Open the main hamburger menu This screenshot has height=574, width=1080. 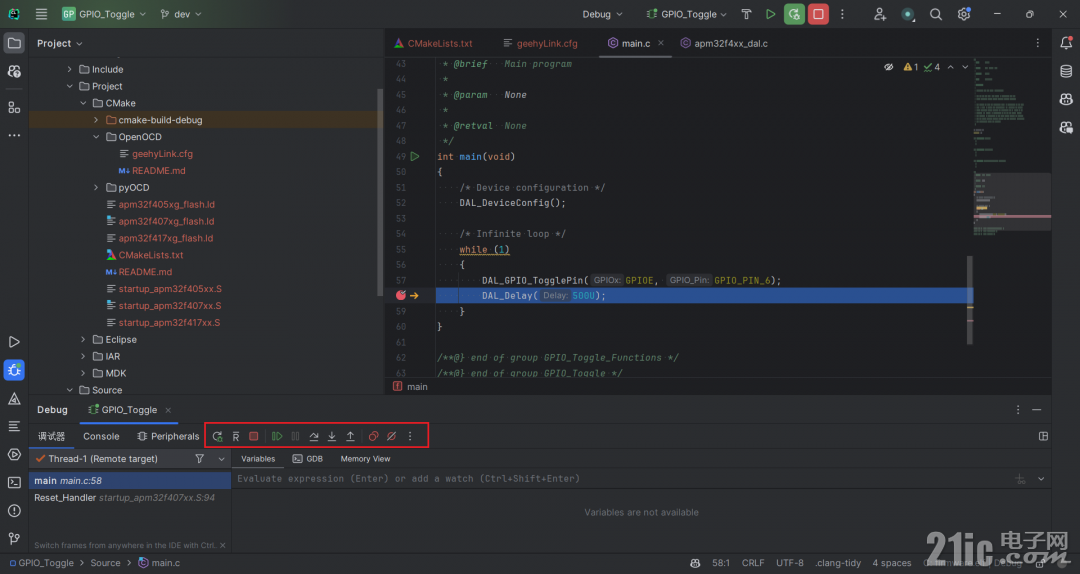[x=41, y=14]
